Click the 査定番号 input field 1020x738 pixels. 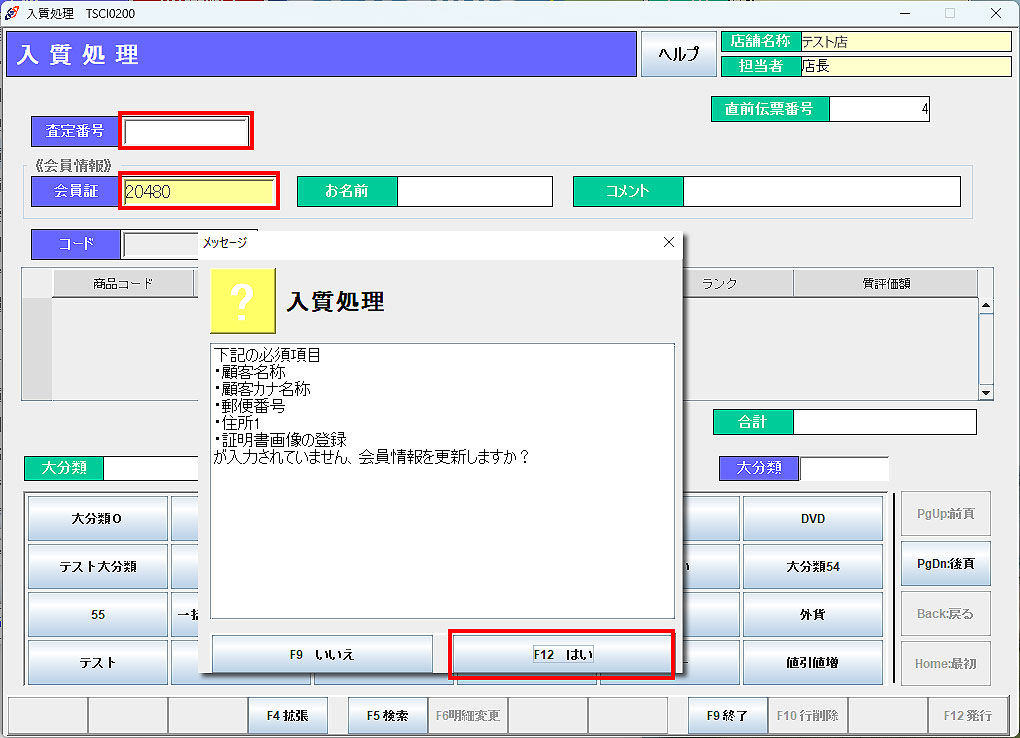(x=186, y=131)
